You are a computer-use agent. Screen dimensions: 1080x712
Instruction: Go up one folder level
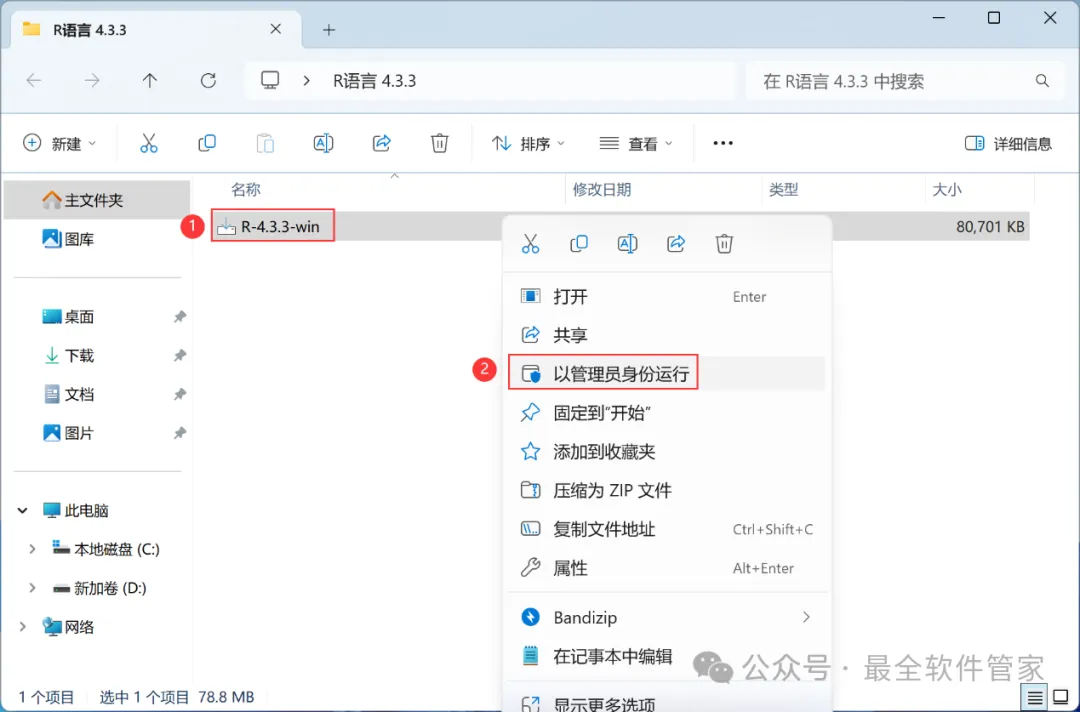pos(149,81)
